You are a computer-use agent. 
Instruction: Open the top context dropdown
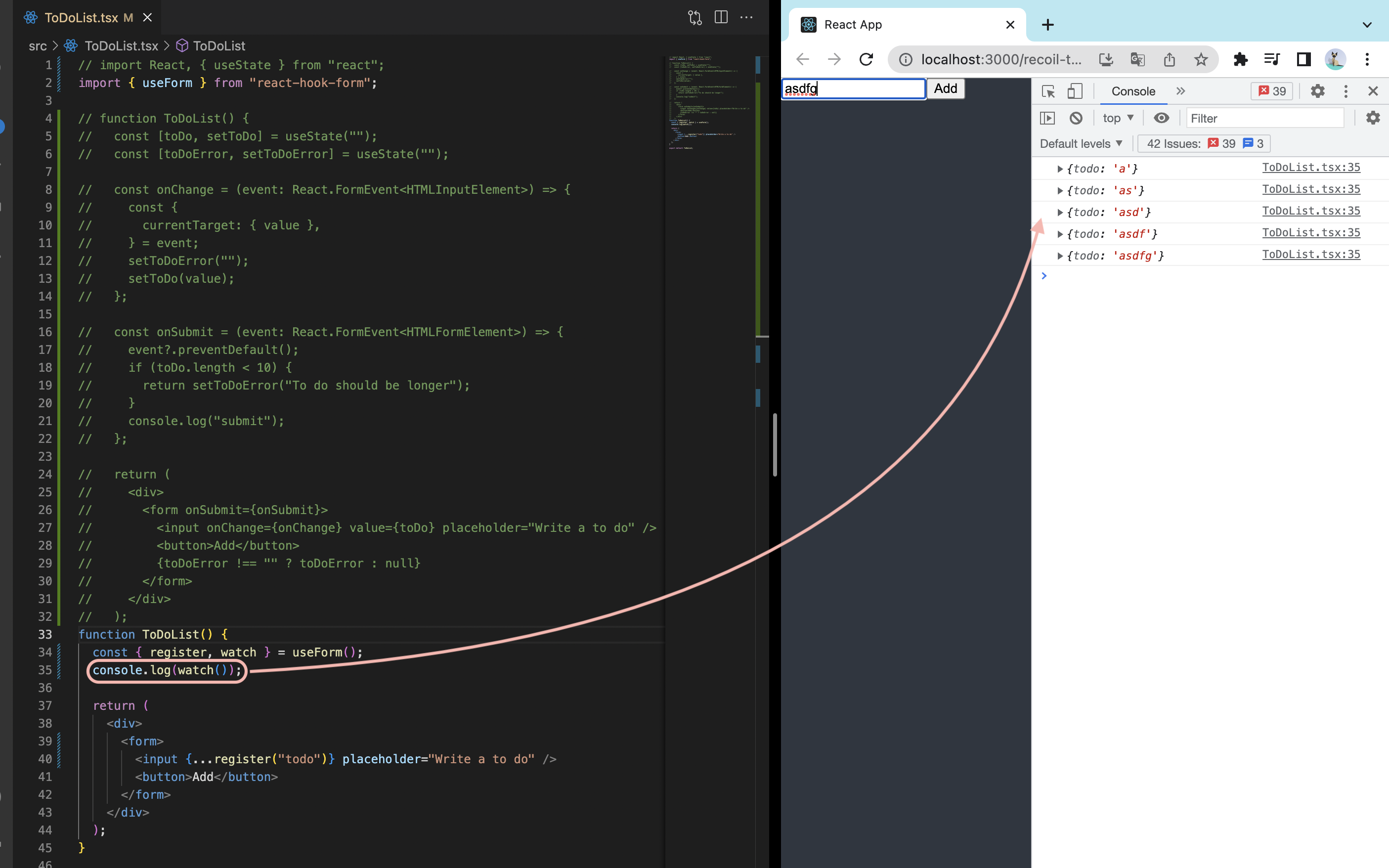[x=1118, y=118]
